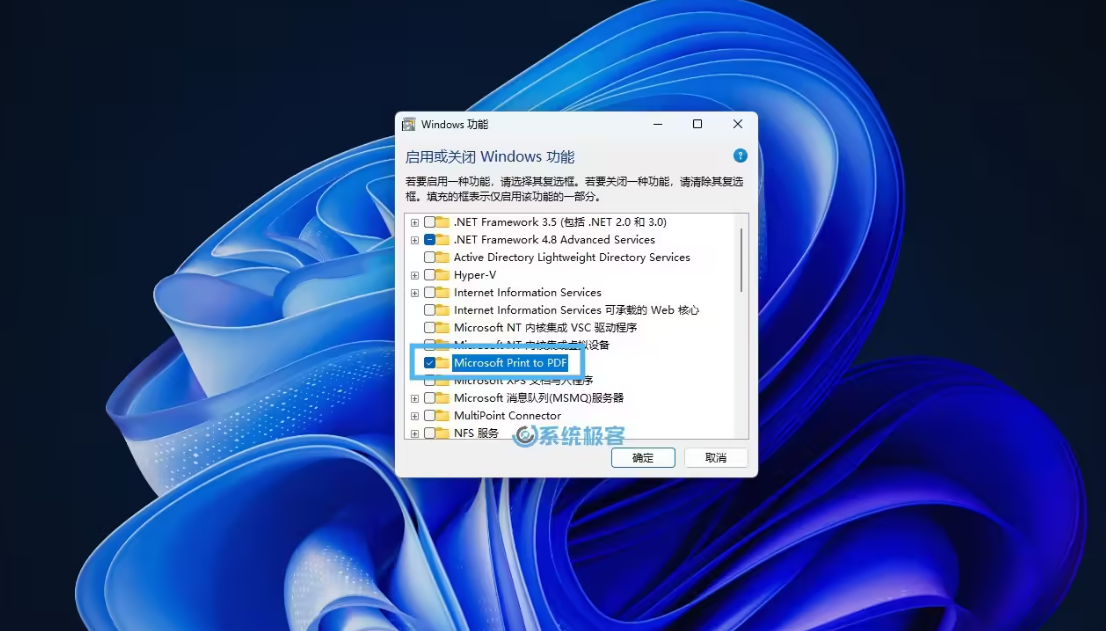The height and width of the screenshot is (631, 1106).
Task: Select the "MultiPoint Connector" label
Action: (508, 416)
